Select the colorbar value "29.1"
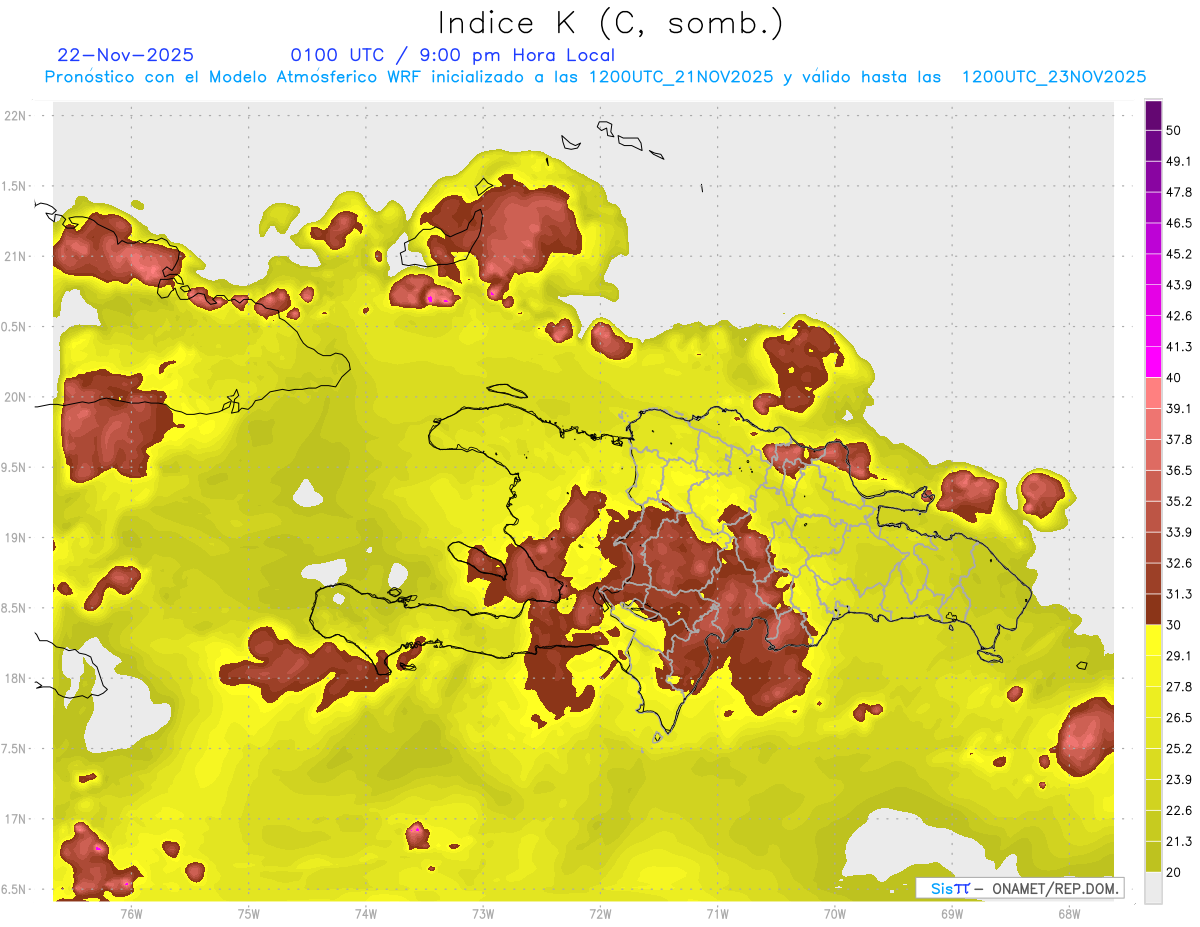Viewport: 1200px width, 927px height. coord(1179,656)
